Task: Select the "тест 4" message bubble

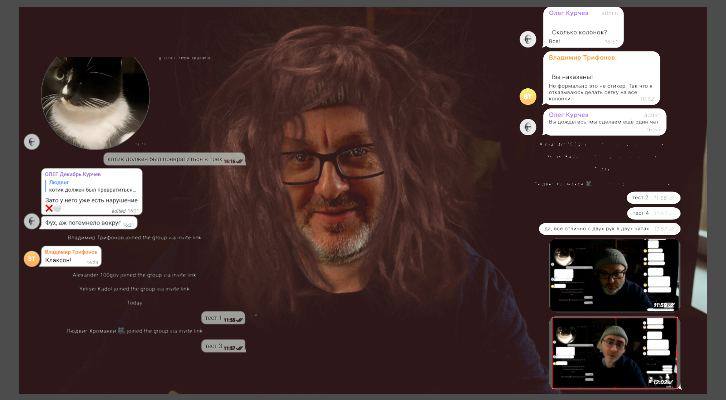Action: (x=654, y=213)
